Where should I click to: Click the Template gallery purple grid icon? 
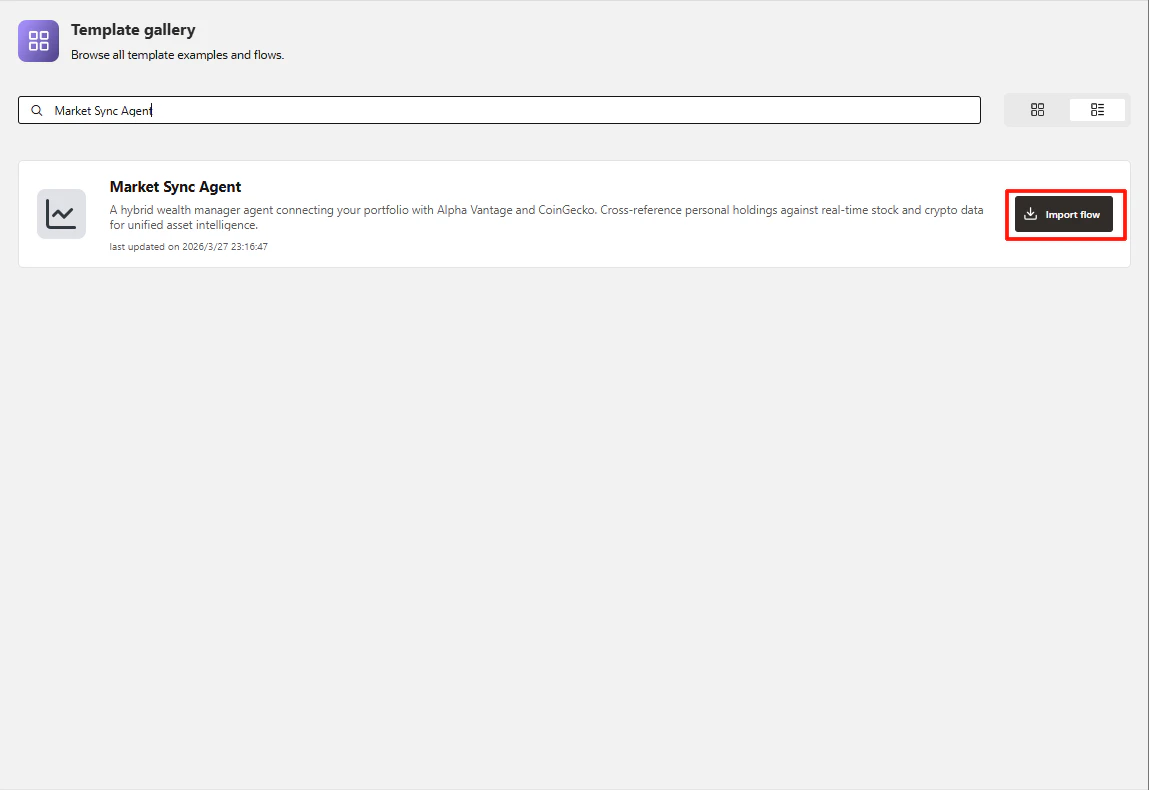tap(38, 41)
